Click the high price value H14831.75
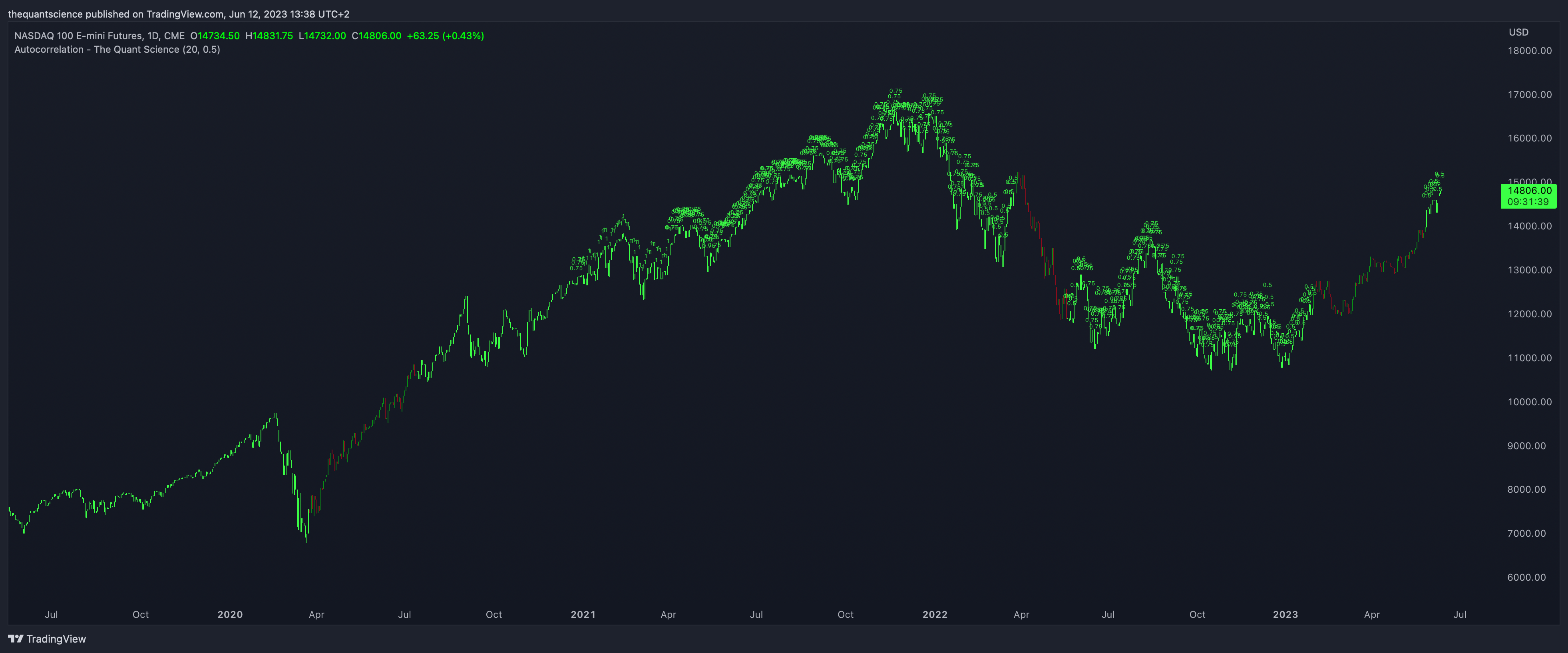 pos(269,36)
